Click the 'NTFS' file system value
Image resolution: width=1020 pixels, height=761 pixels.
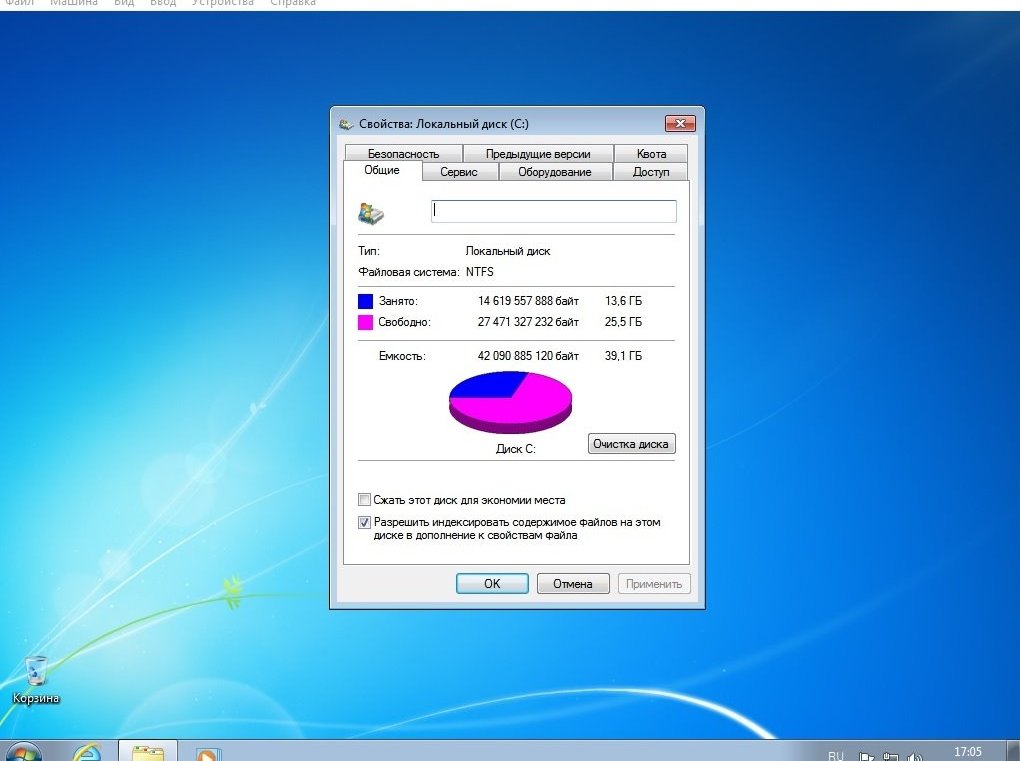[479, 272]
